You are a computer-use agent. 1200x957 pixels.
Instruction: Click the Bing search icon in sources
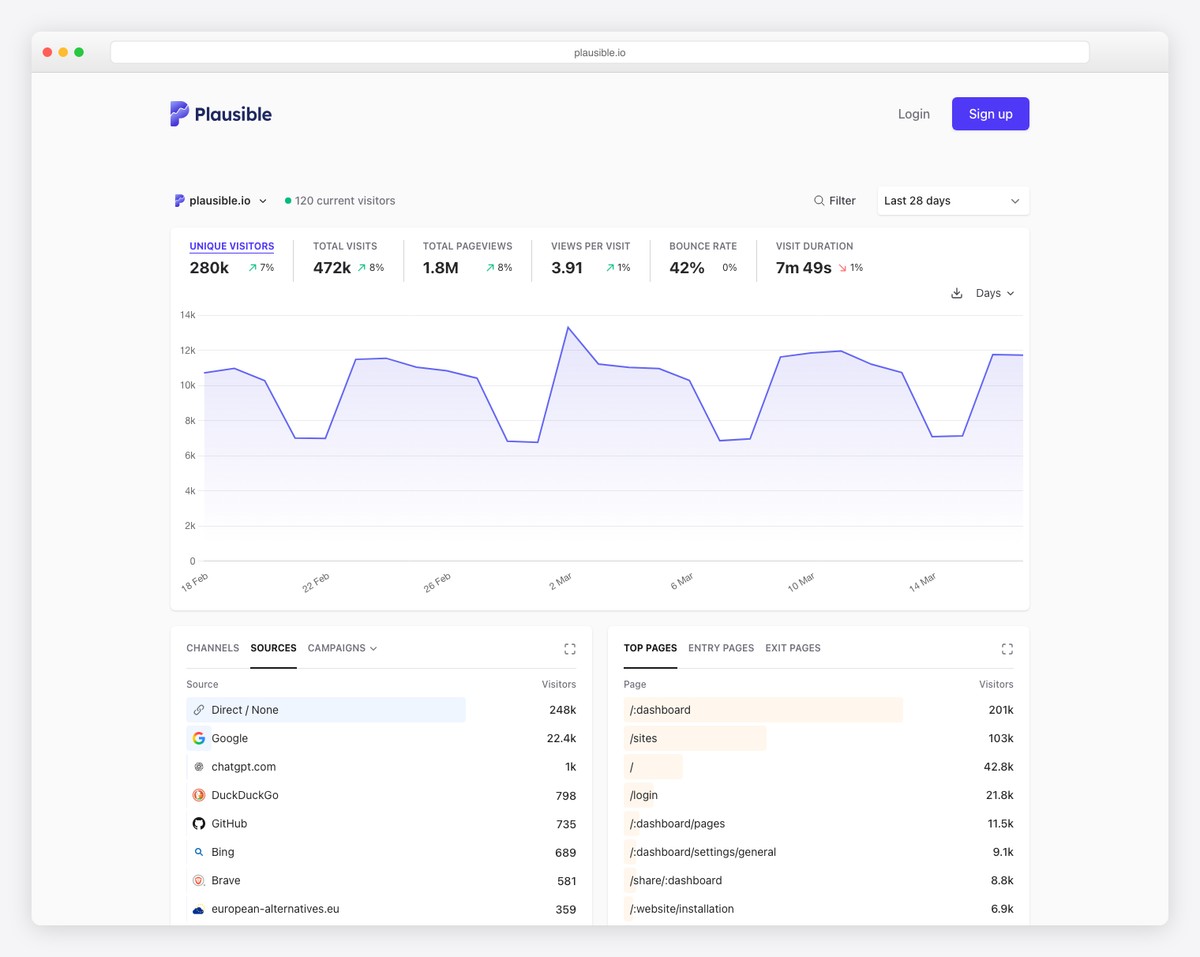[198, 852]
